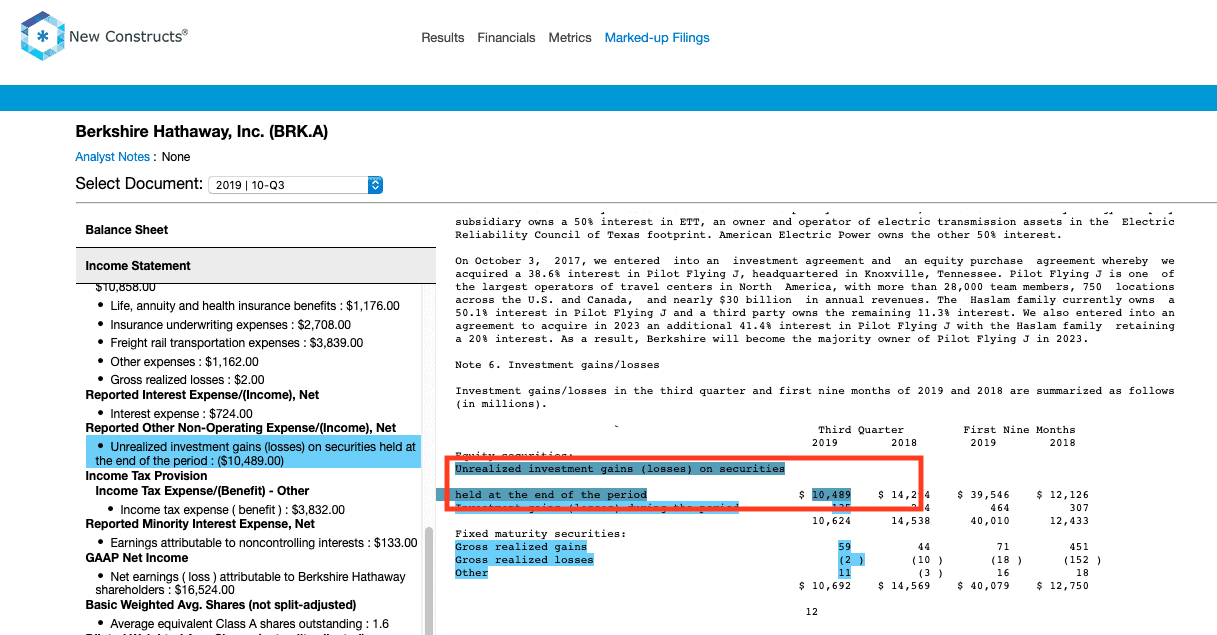Image resolution: width=1217 pixels, height=635 pixels.
Task: Click the $ 10,692 total in table
Action: pyautogui.click(x=825, y=586)
